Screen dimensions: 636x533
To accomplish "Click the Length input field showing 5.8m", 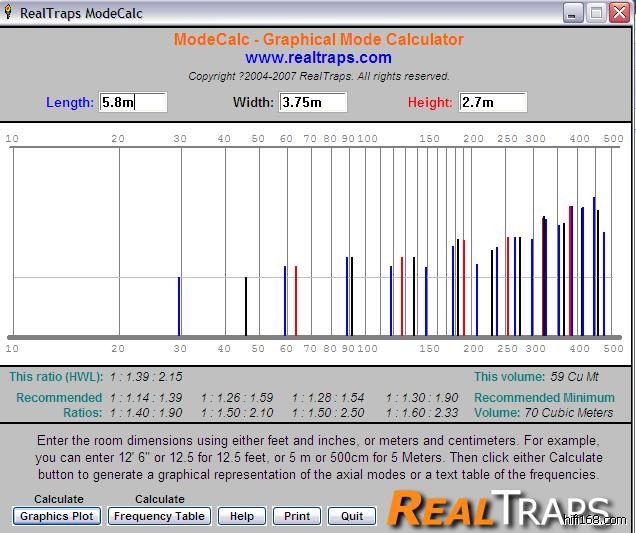I will (x=133, y=102).
